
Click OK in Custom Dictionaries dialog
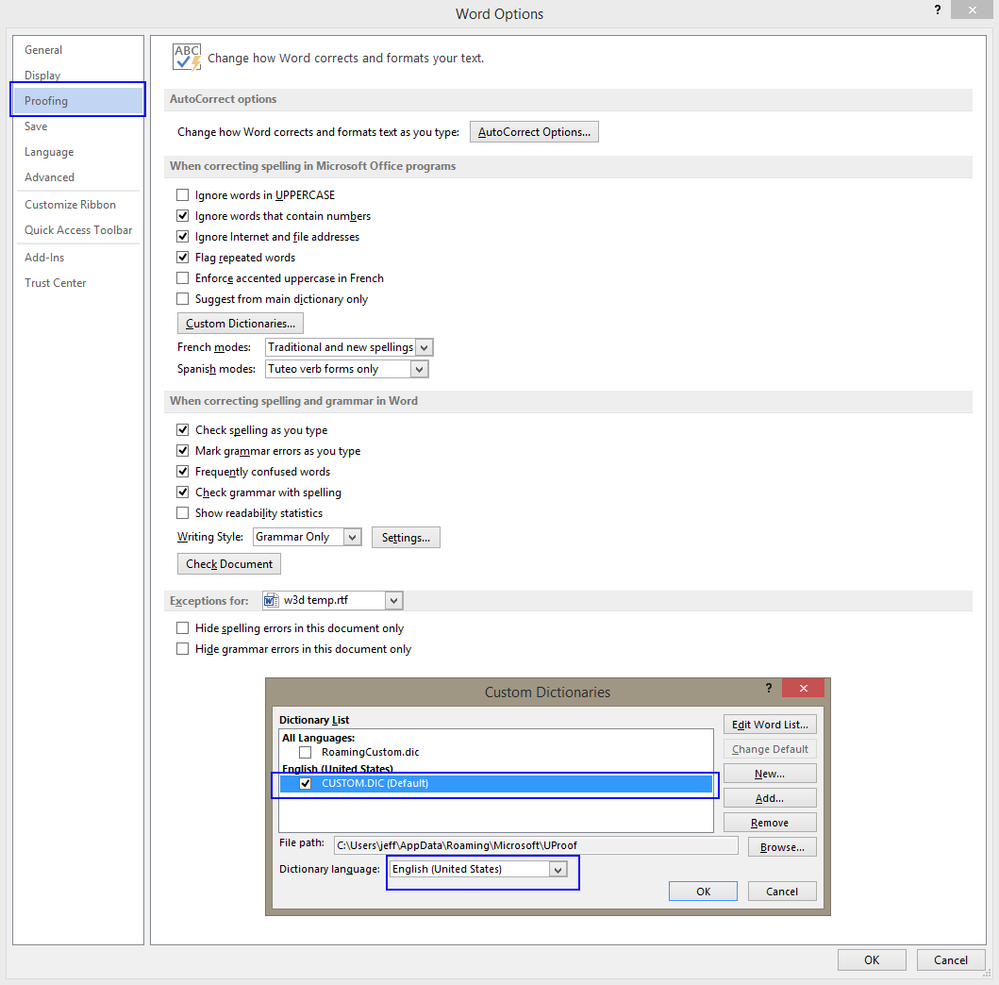703,891
